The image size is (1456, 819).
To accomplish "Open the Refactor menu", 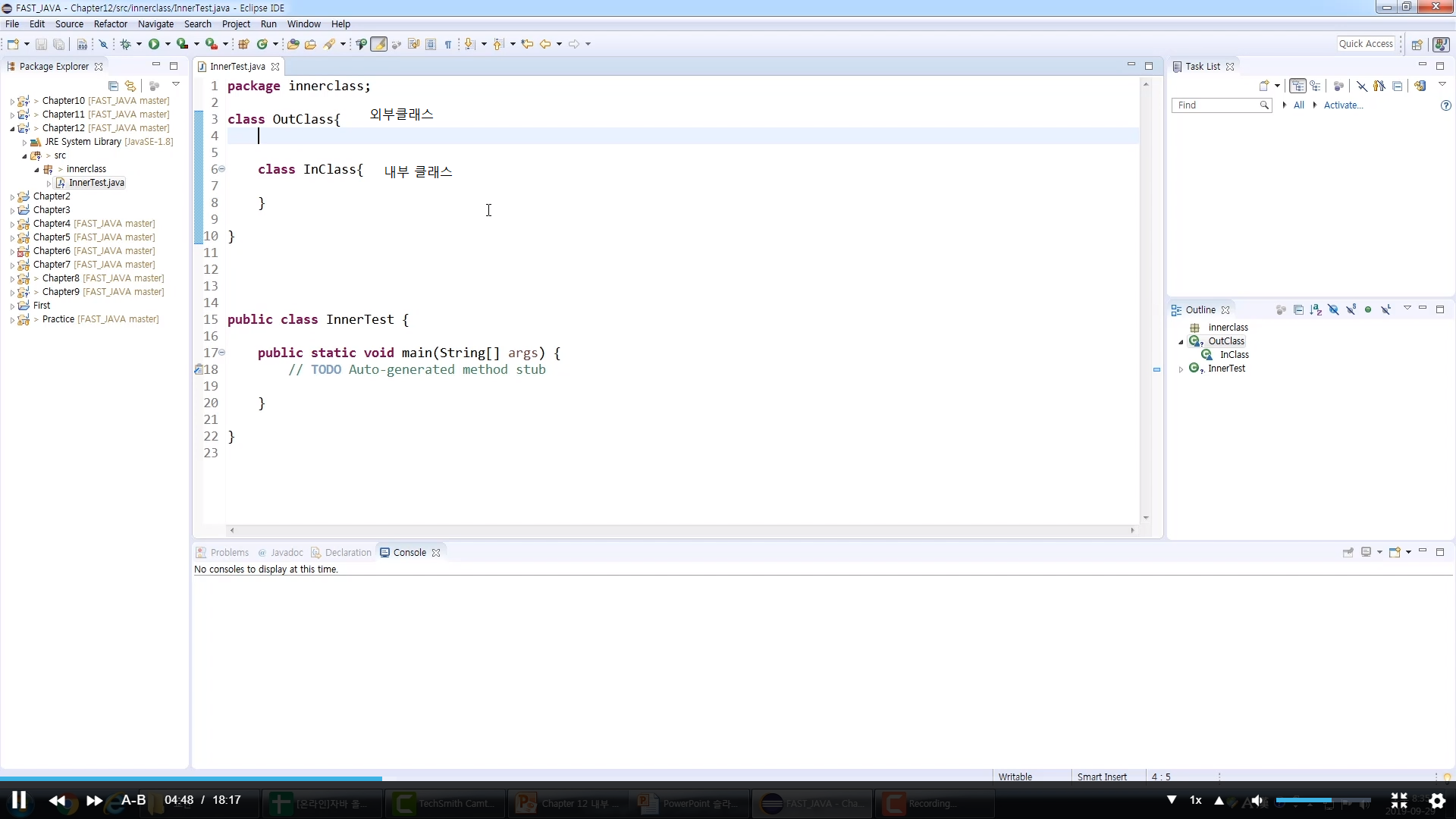I will [x=111, y=24].
